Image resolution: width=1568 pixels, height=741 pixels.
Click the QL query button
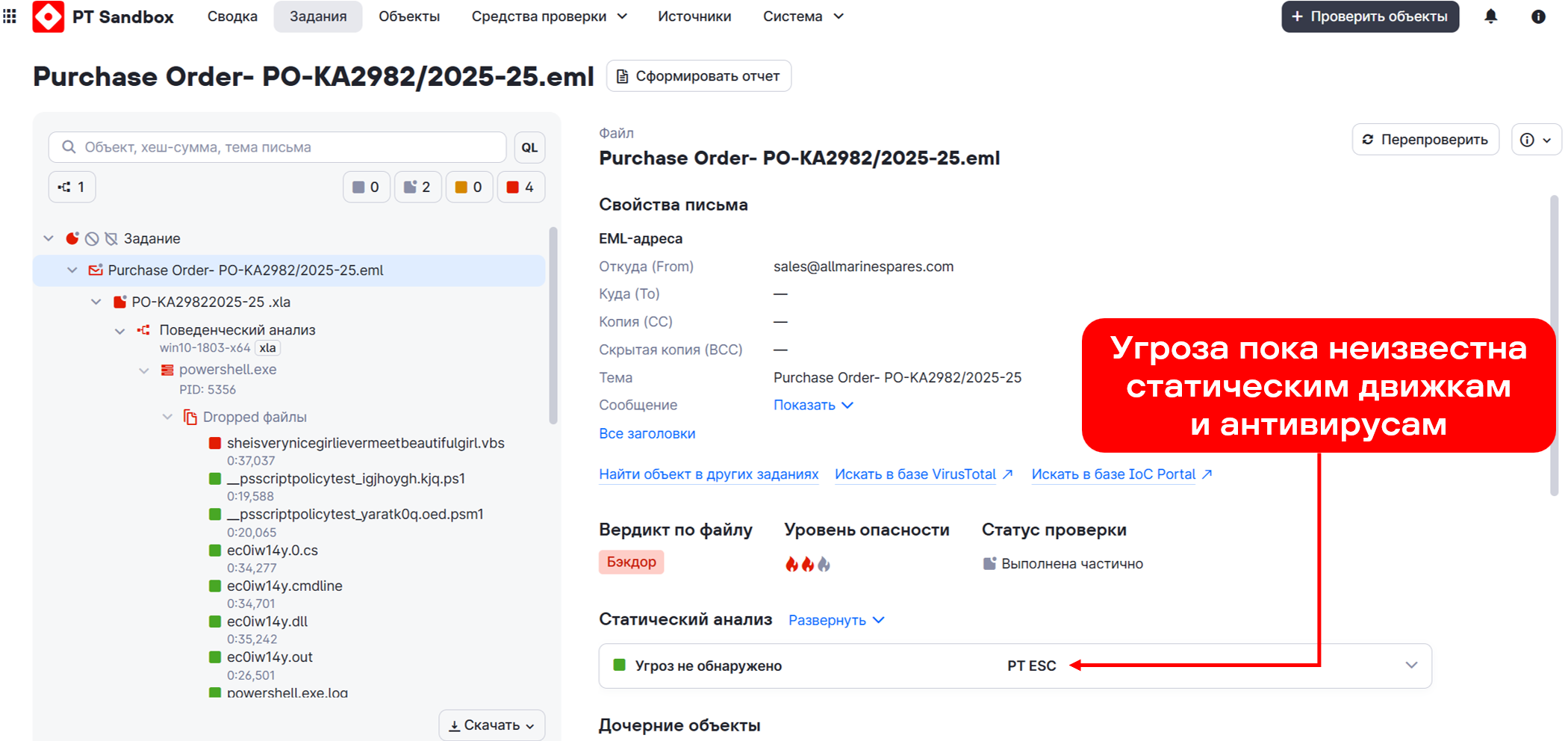click(x=529, y=147)
